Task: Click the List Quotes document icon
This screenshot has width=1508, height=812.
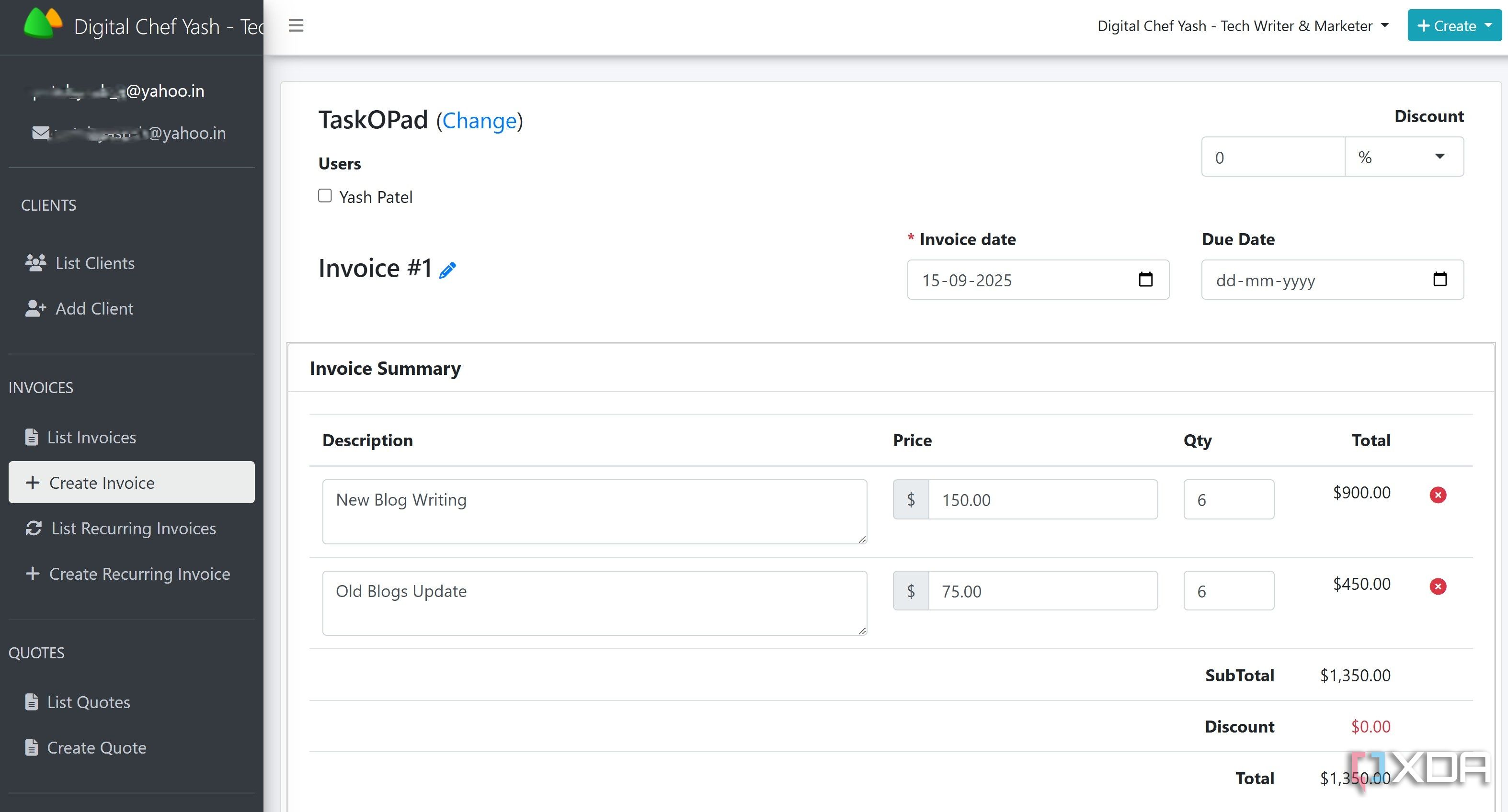Action: [x=32, y=701]
